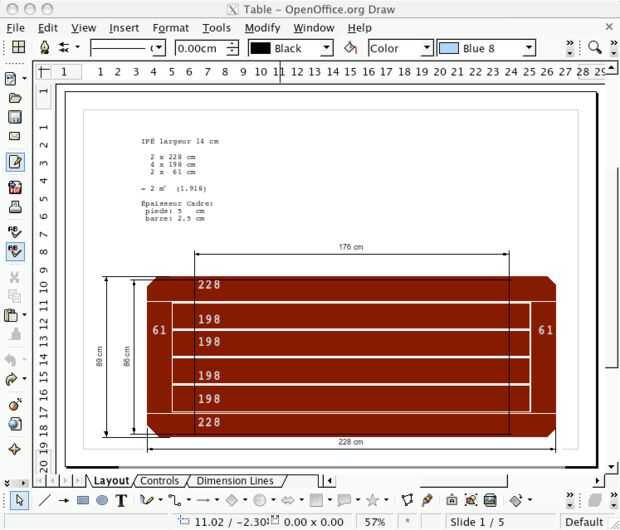Viewport: 620px width, 530px height.
Task: Toggle the Glue Points icon
Action: coord(427,500)
